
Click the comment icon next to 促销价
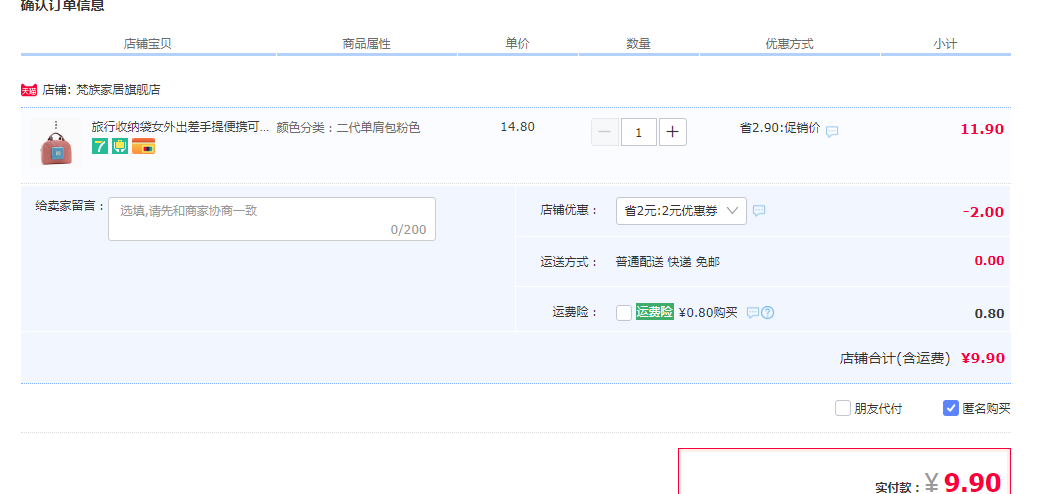coord(832,131)
